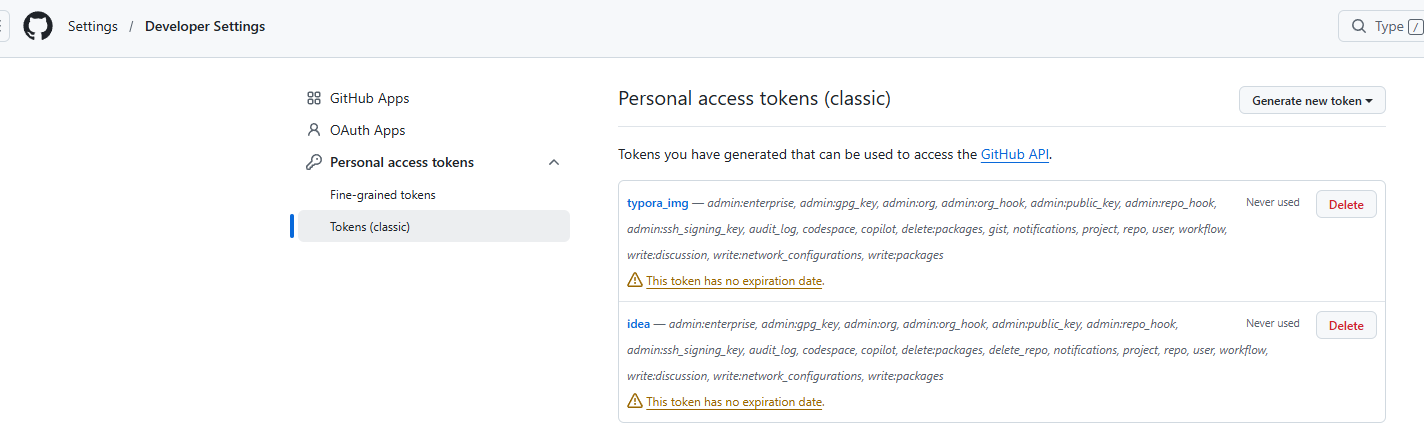Click the gist scope in typora_img token

pyautogui.click(x=996, y=229)
